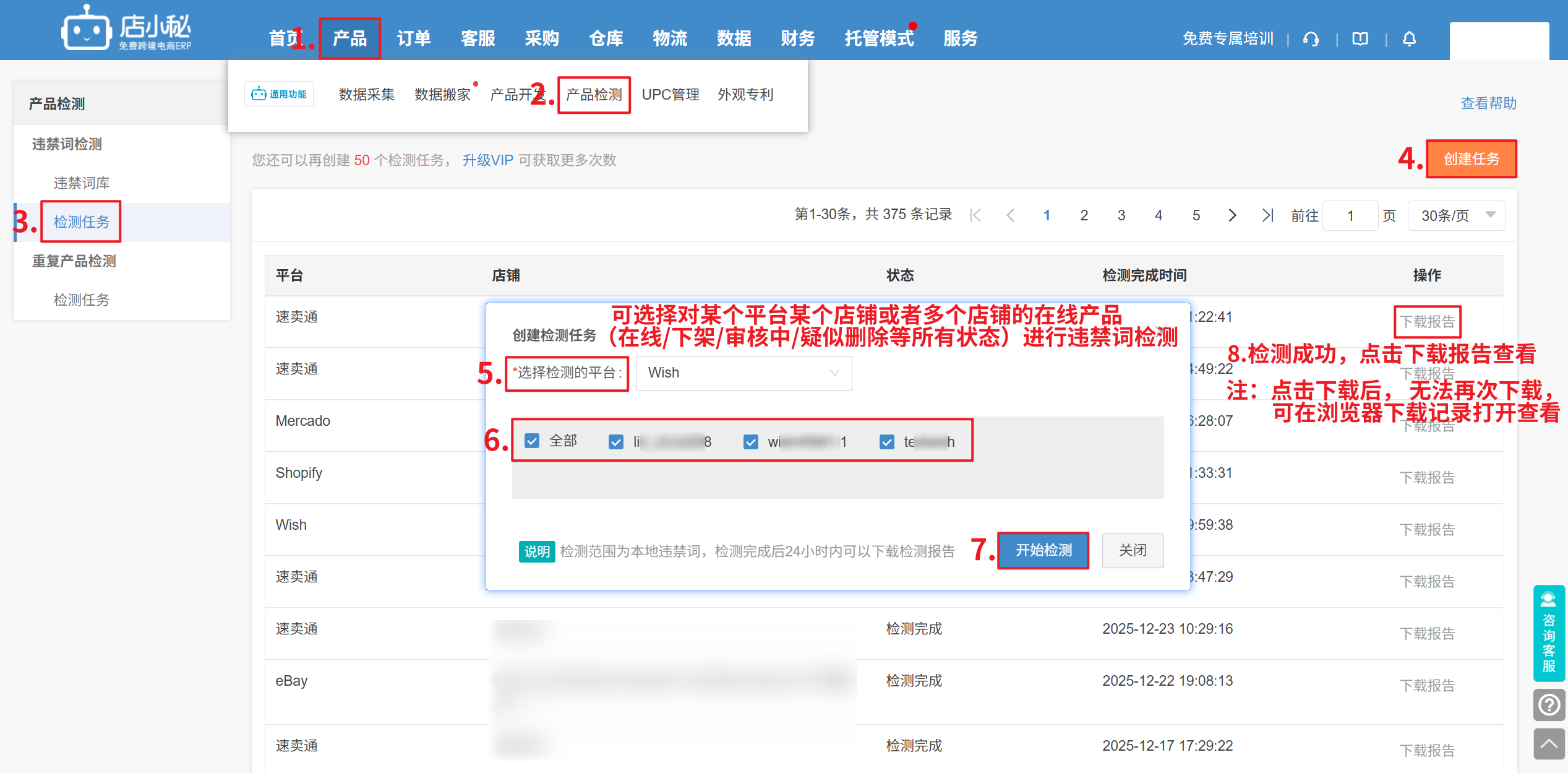Open 咨询客服 floating widget
Image resolution: width=1568 pixels, height=773 pixels.
pos(1549,633)
